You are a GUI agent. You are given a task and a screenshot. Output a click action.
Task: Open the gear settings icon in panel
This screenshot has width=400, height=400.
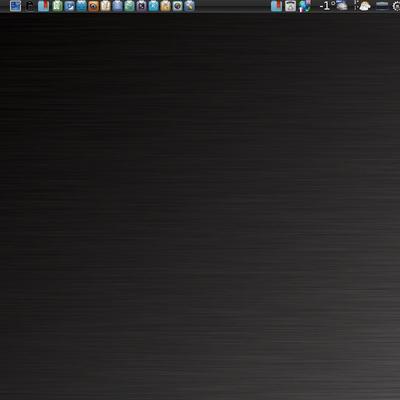coord(396,6)
